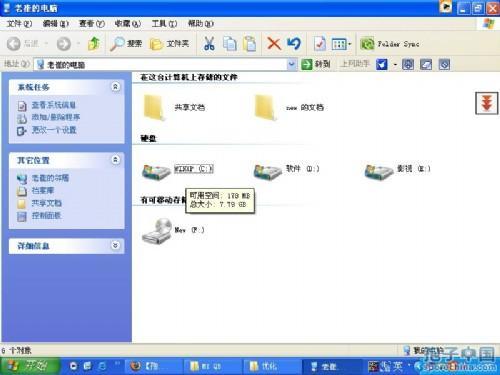Collapse the System Tasks (系统任务) panel
500x375 pixels.
point(115,87)
